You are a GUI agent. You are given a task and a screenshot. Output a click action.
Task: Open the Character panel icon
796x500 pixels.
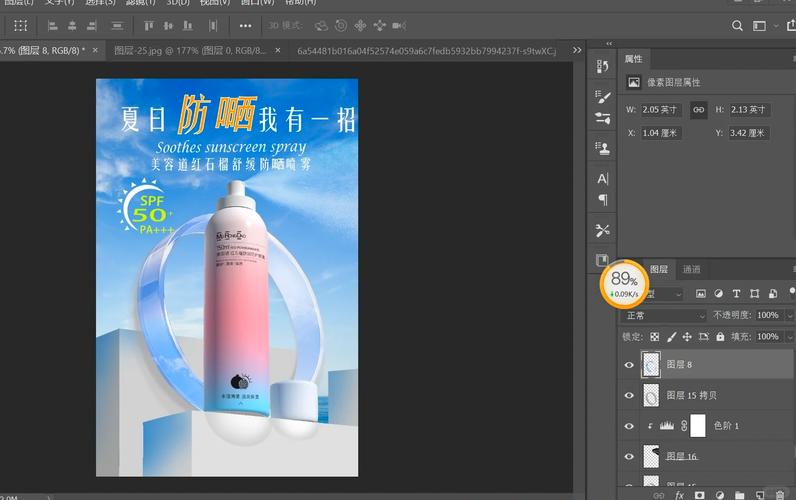602,179
